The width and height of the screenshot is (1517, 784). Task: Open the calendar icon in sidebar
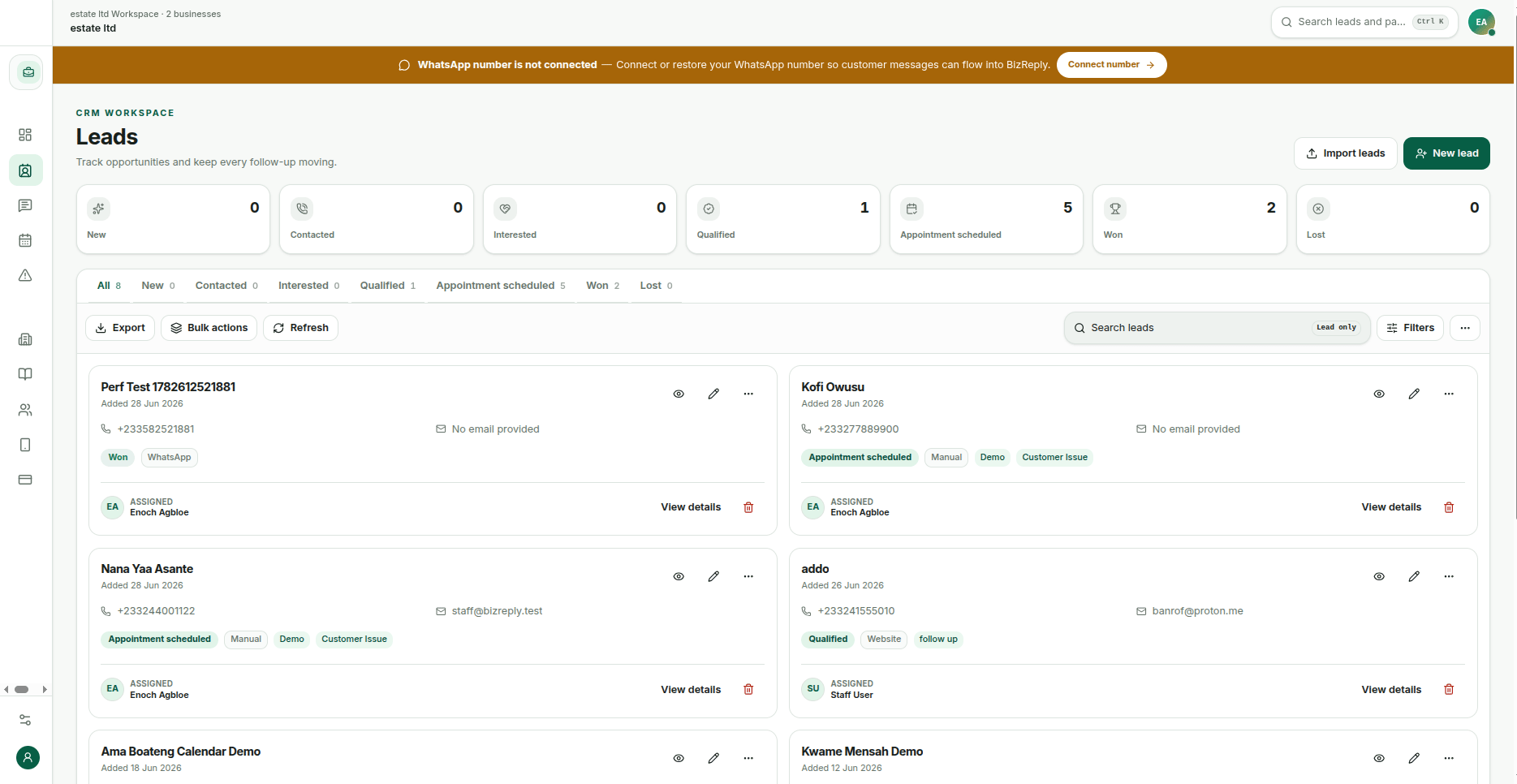[x=25, y=240]
